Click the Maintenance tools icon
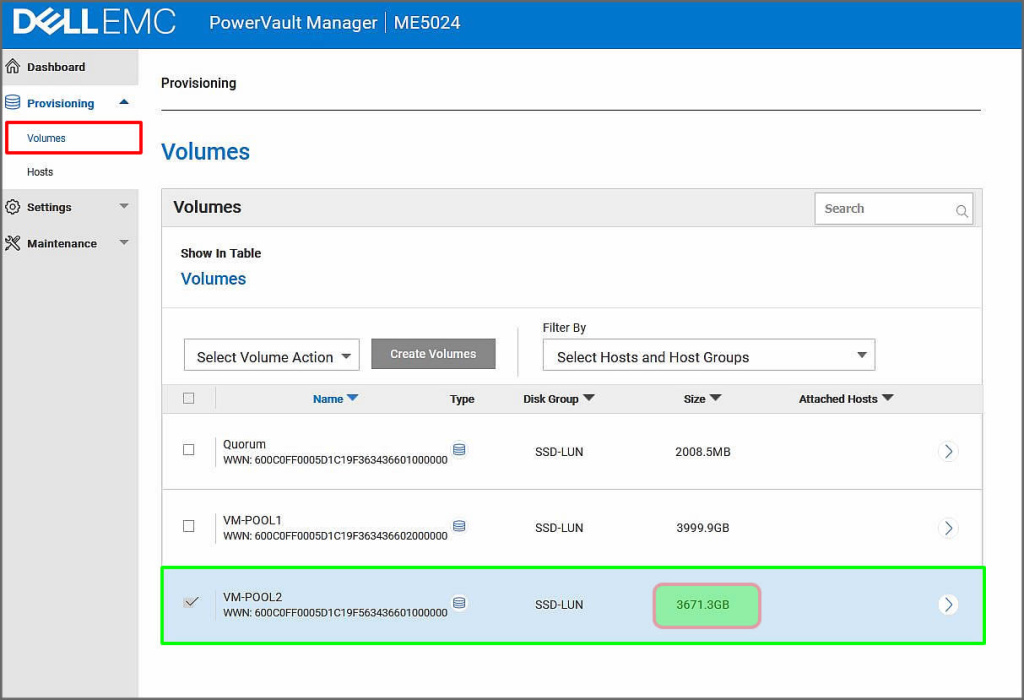The height and width of the screenshot is (700, 1024). 13,243
